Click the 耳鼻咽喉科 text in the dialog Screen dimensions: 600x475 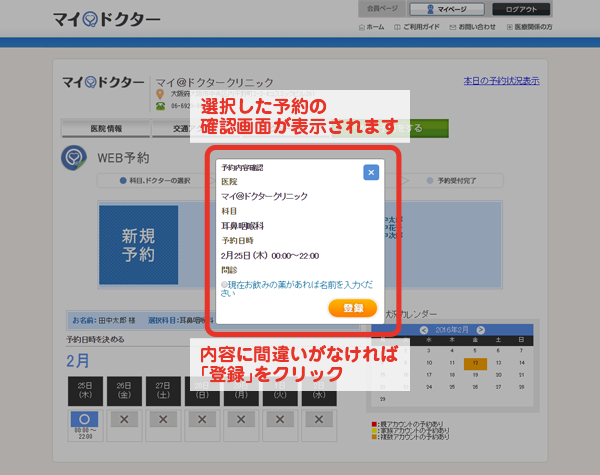coord(243,226)
